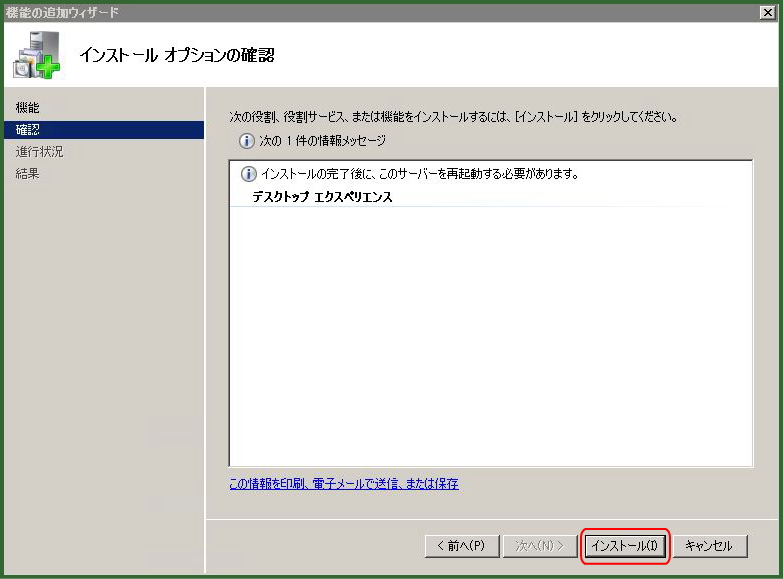
Task: Click the インストール(I) button
Action: (x=625, y=546)
